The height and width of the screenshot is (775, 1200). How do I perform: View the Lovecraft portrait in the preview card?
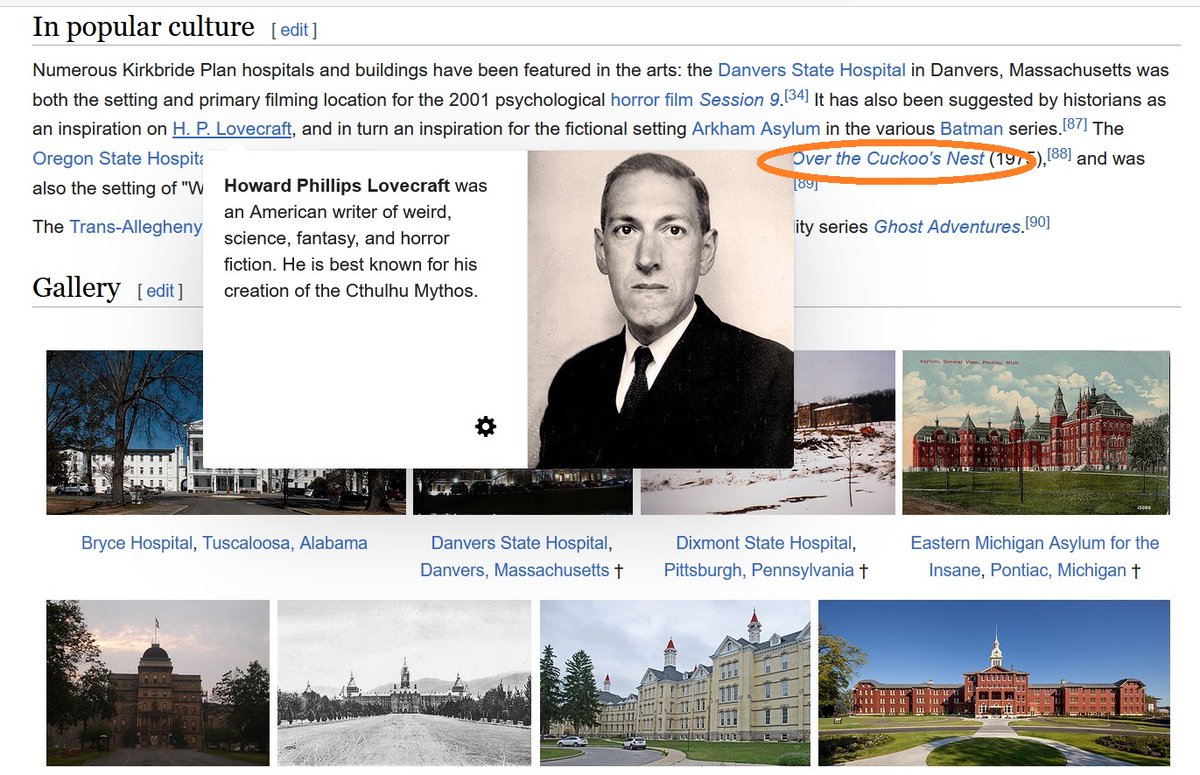661,309
